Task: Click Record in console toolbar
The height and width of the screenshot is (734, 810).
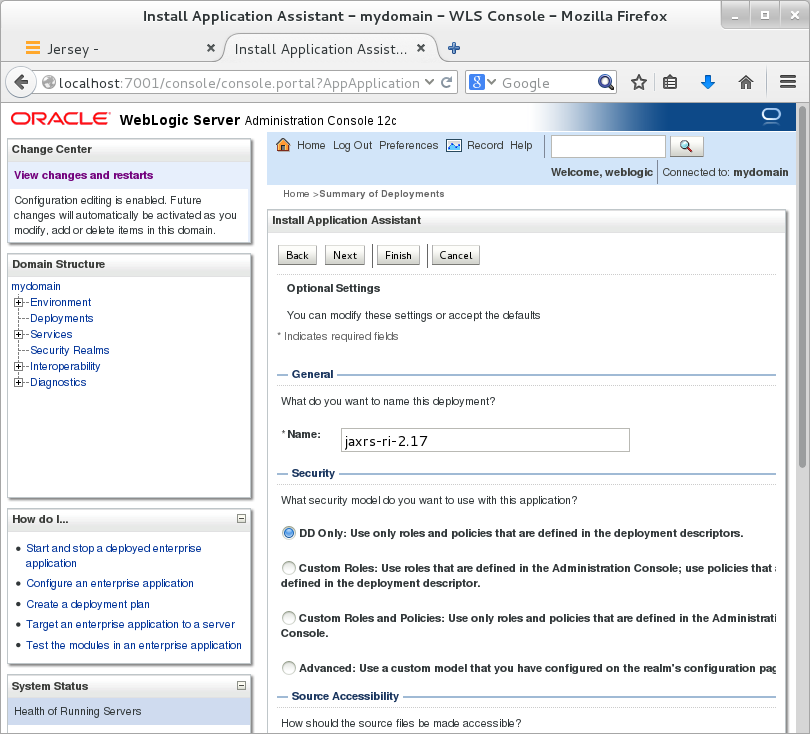Action: [x=485, y=146]
